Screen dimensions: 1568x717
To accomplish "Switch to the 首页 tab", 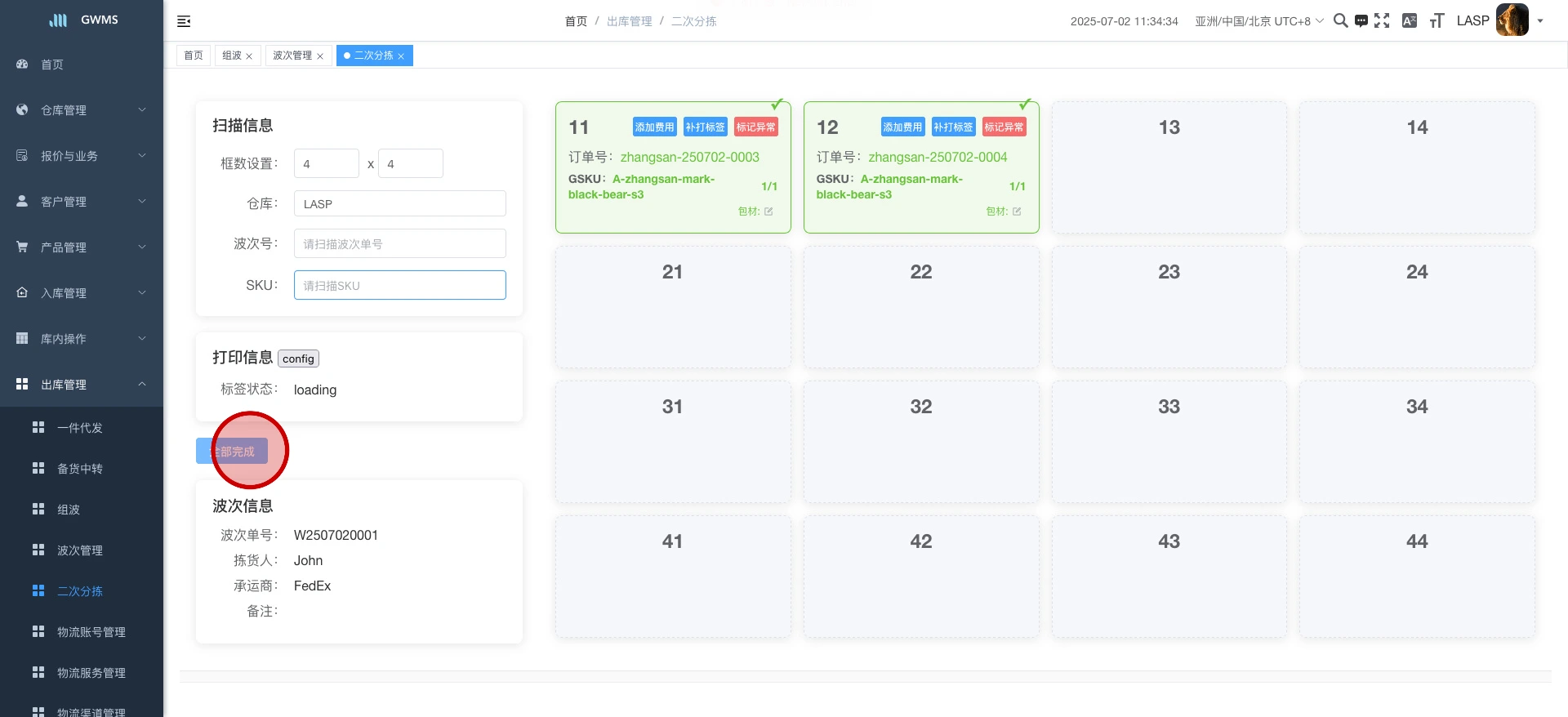I will tap(194, 56).
